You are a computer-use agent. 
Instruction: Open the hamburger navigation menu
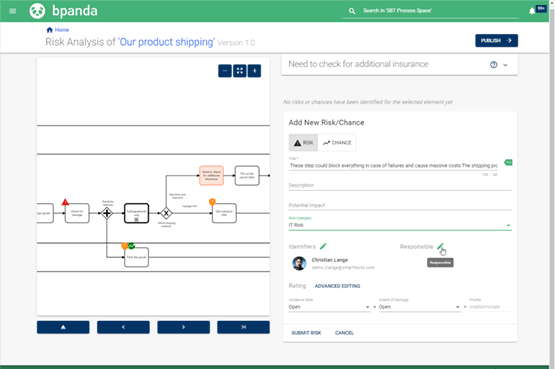[x=13, y=11]
